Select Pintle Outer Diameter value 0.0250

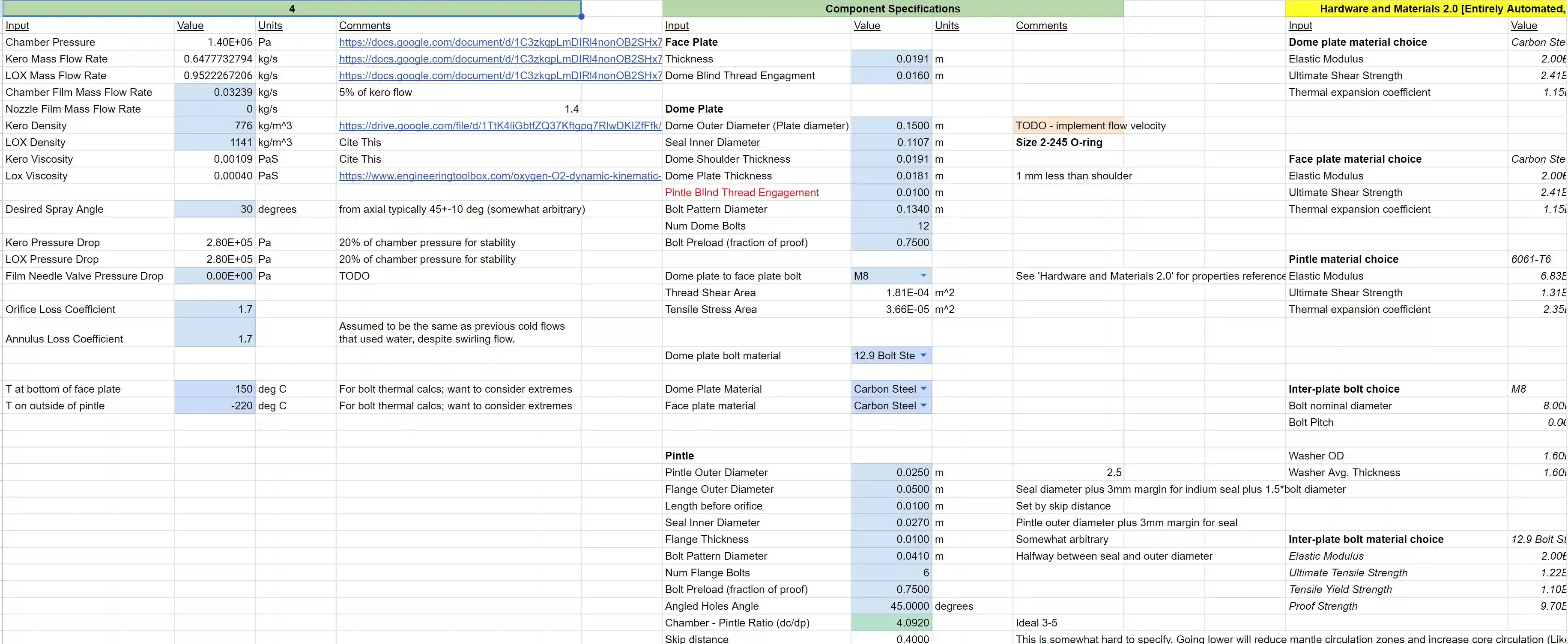coord(891,472)
